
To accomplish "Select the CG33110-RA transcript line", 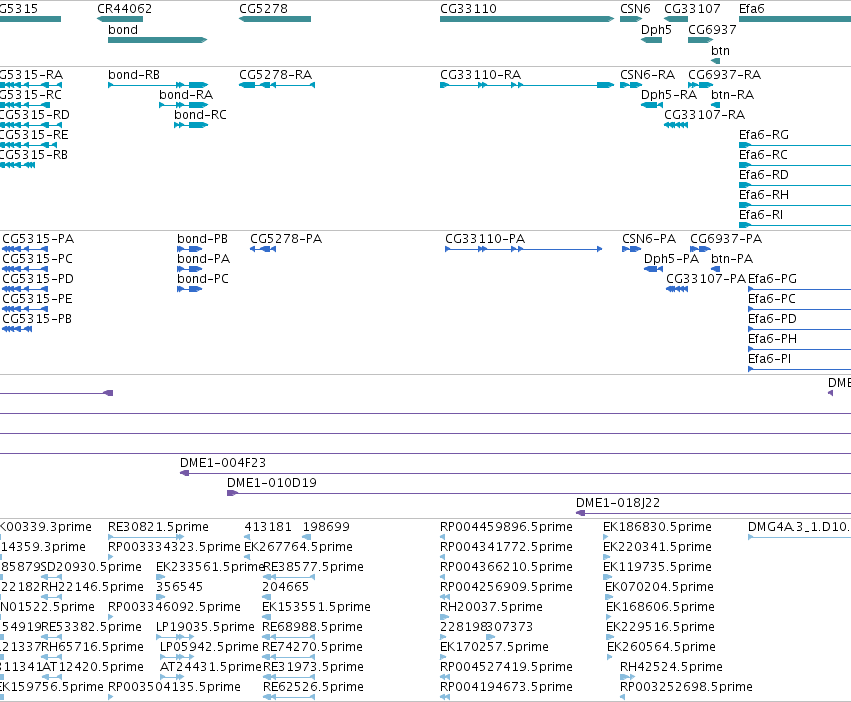I will (x=527, y=85).
